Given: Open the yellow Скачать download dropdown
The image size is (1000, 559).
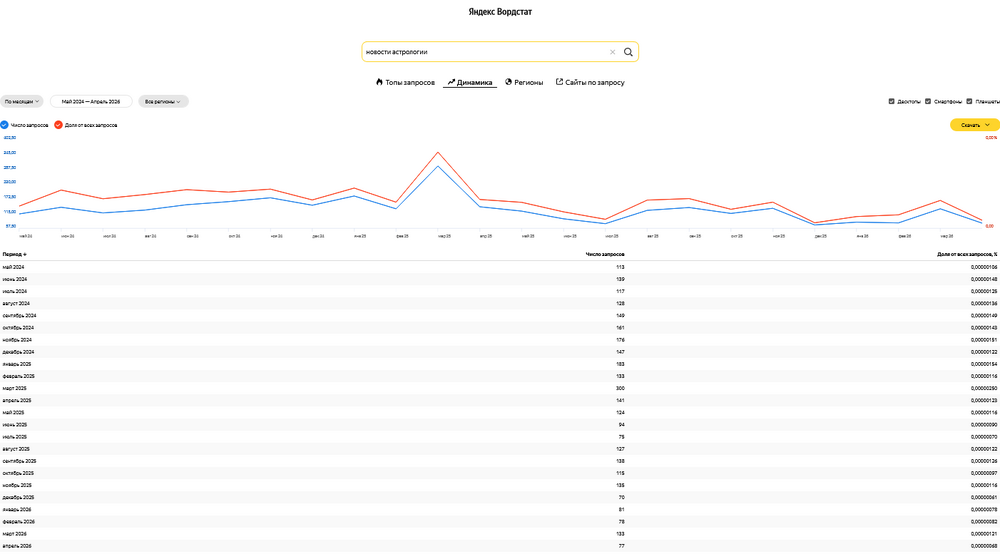Looking at the screenshot, I should [974, 125].
